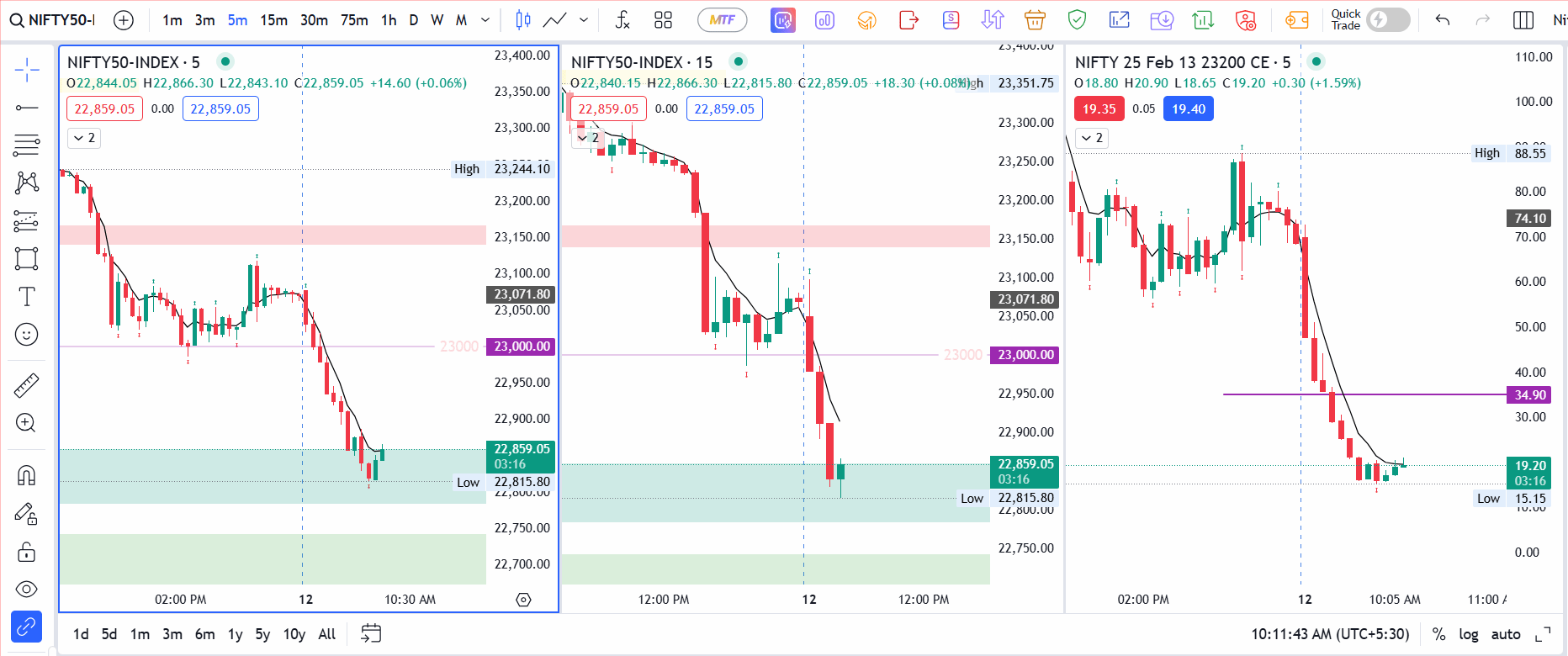
Task: Open the orange wallet add icon
Action: [x=1296, y=19]
